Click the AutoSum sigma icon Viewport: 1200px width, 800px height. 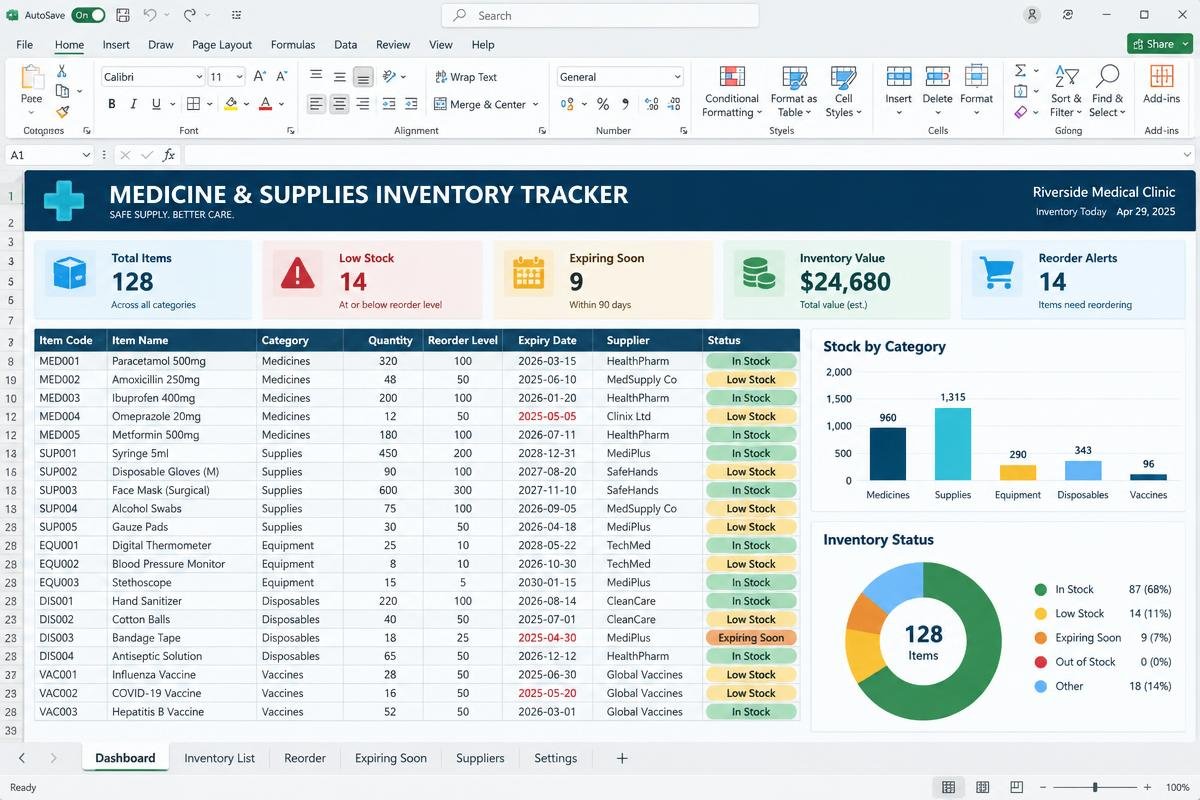(x=1021, y=71)
